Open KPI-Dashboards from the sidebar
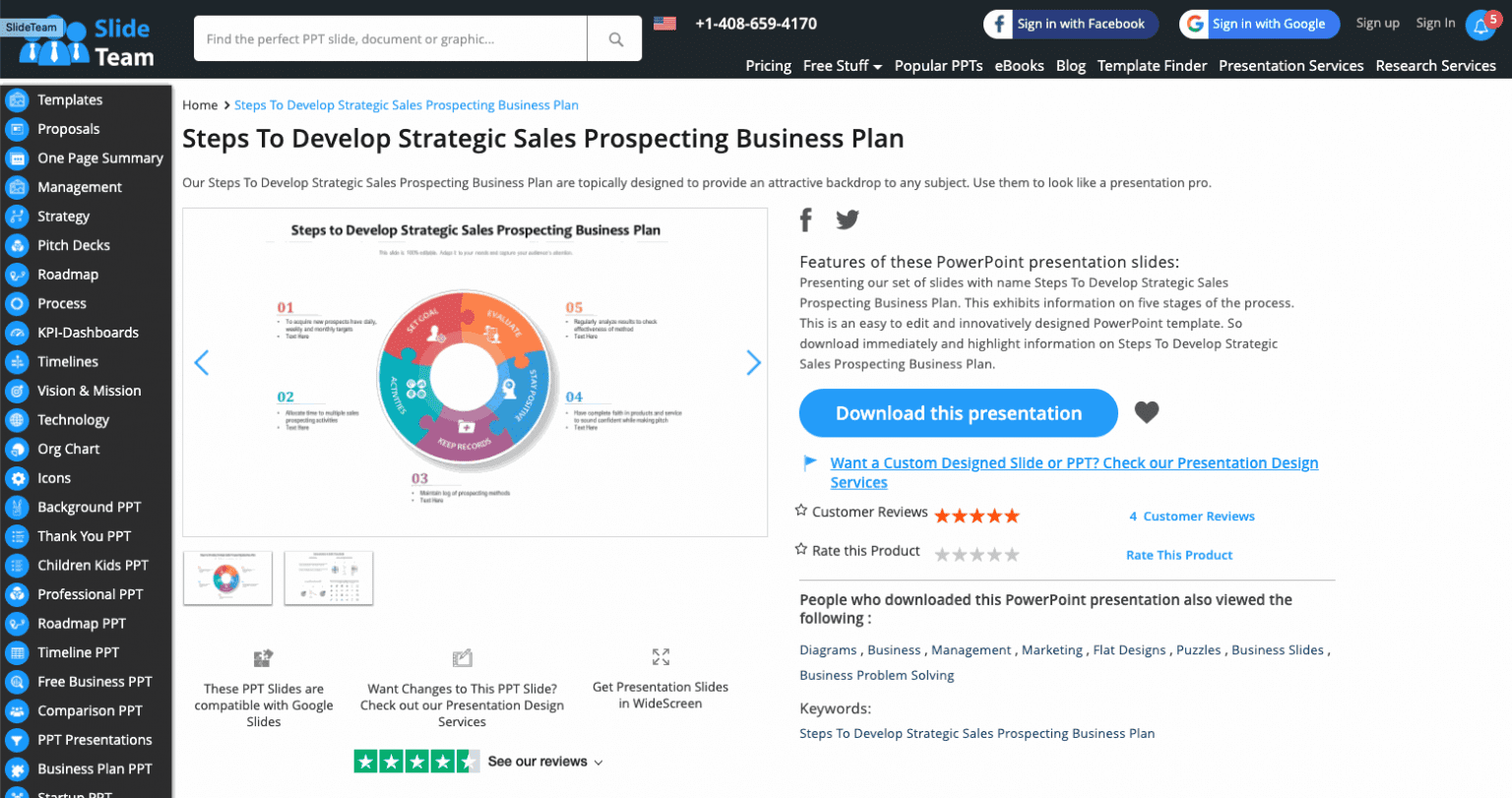Image resolution: width=1512 pixels, height=798 pixels. tap(17, 332)
